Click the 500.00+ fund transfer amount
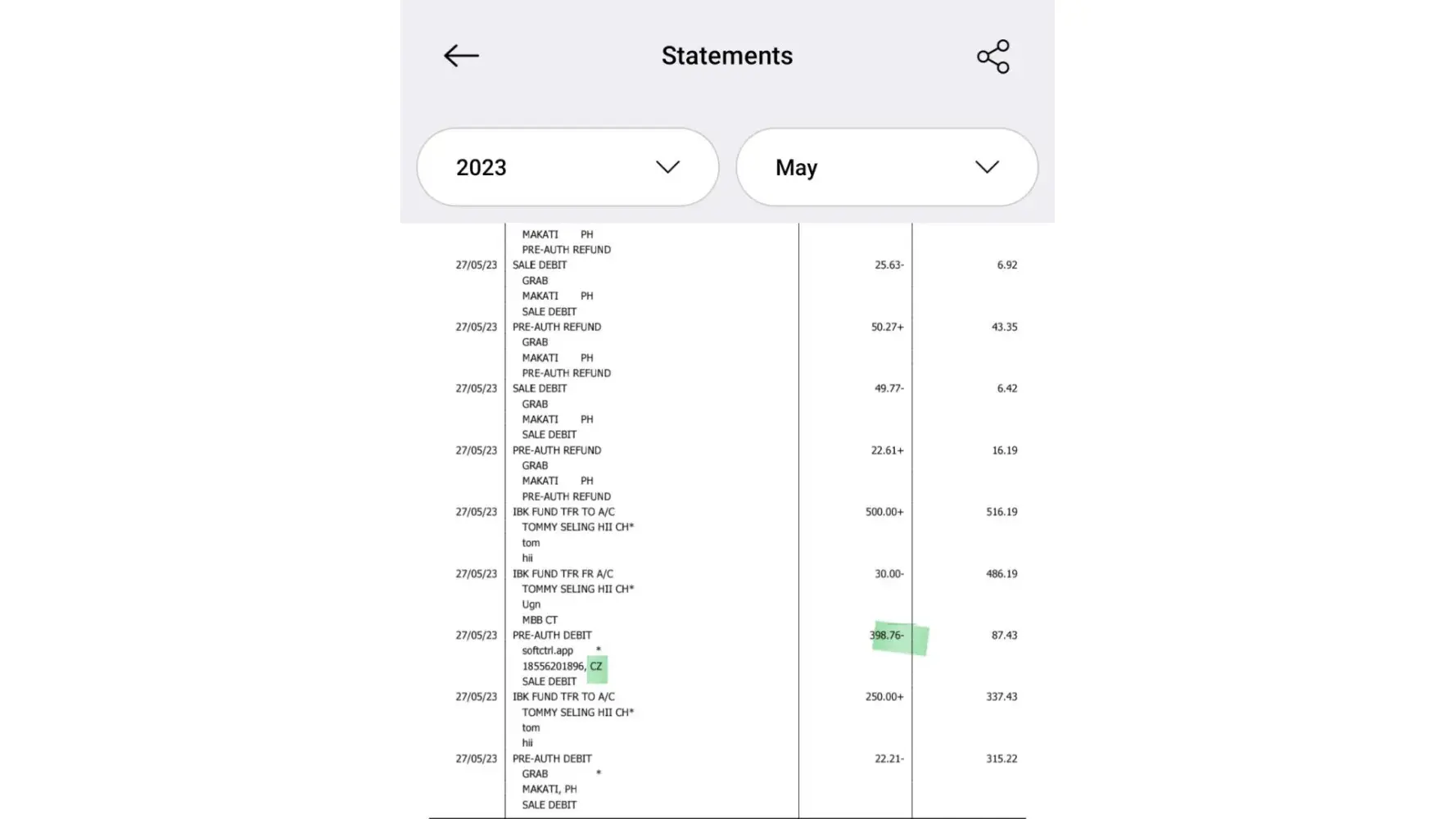 [884, 512]
